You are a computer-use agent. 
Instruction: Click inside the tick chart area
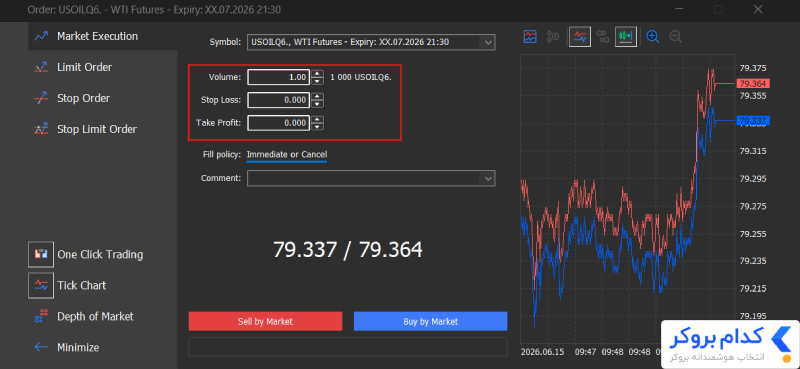coord(628,199)
